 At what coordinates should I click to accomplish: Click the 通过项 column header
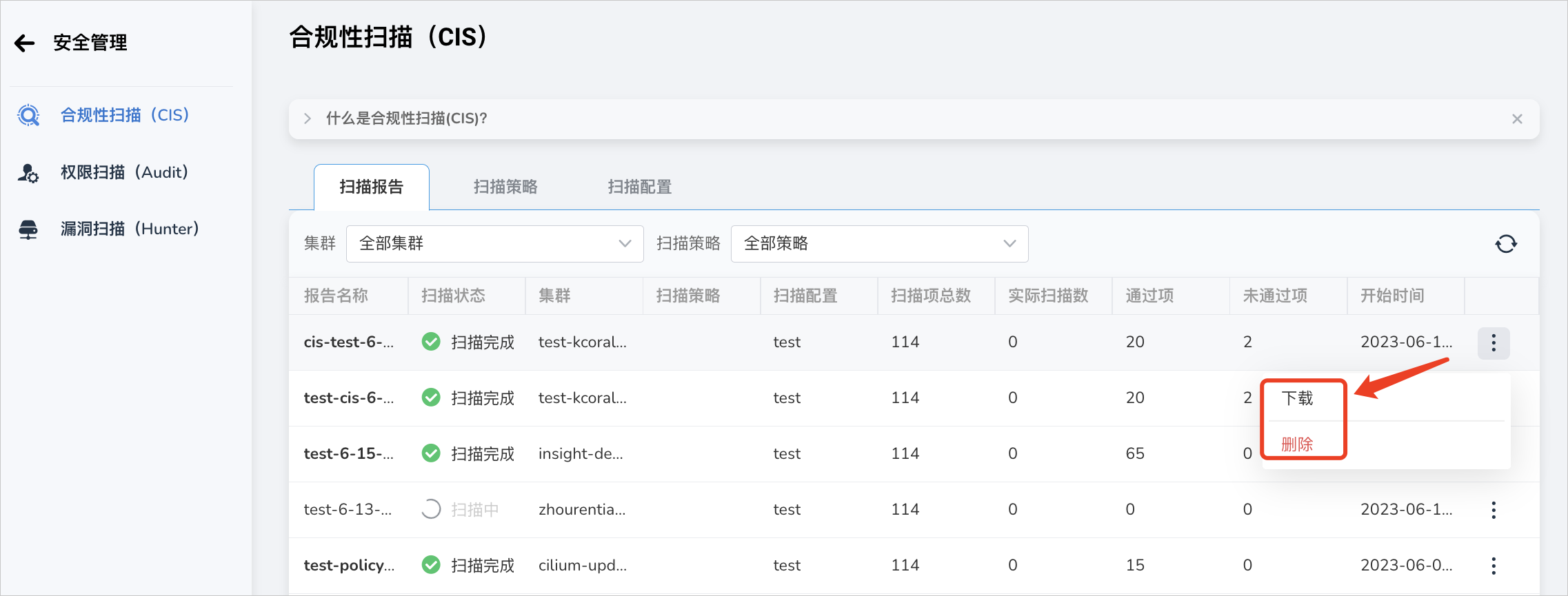click(1149, 296)
